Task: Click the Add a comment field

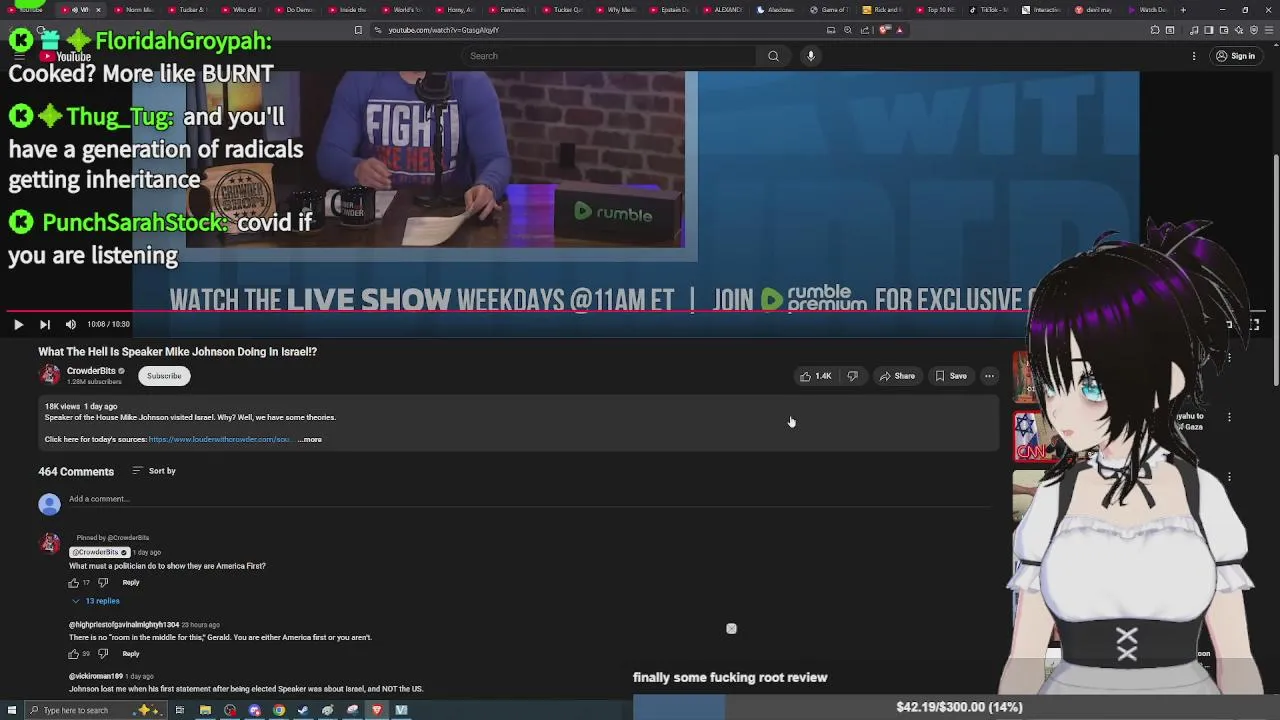Action: tap(530, 499)
